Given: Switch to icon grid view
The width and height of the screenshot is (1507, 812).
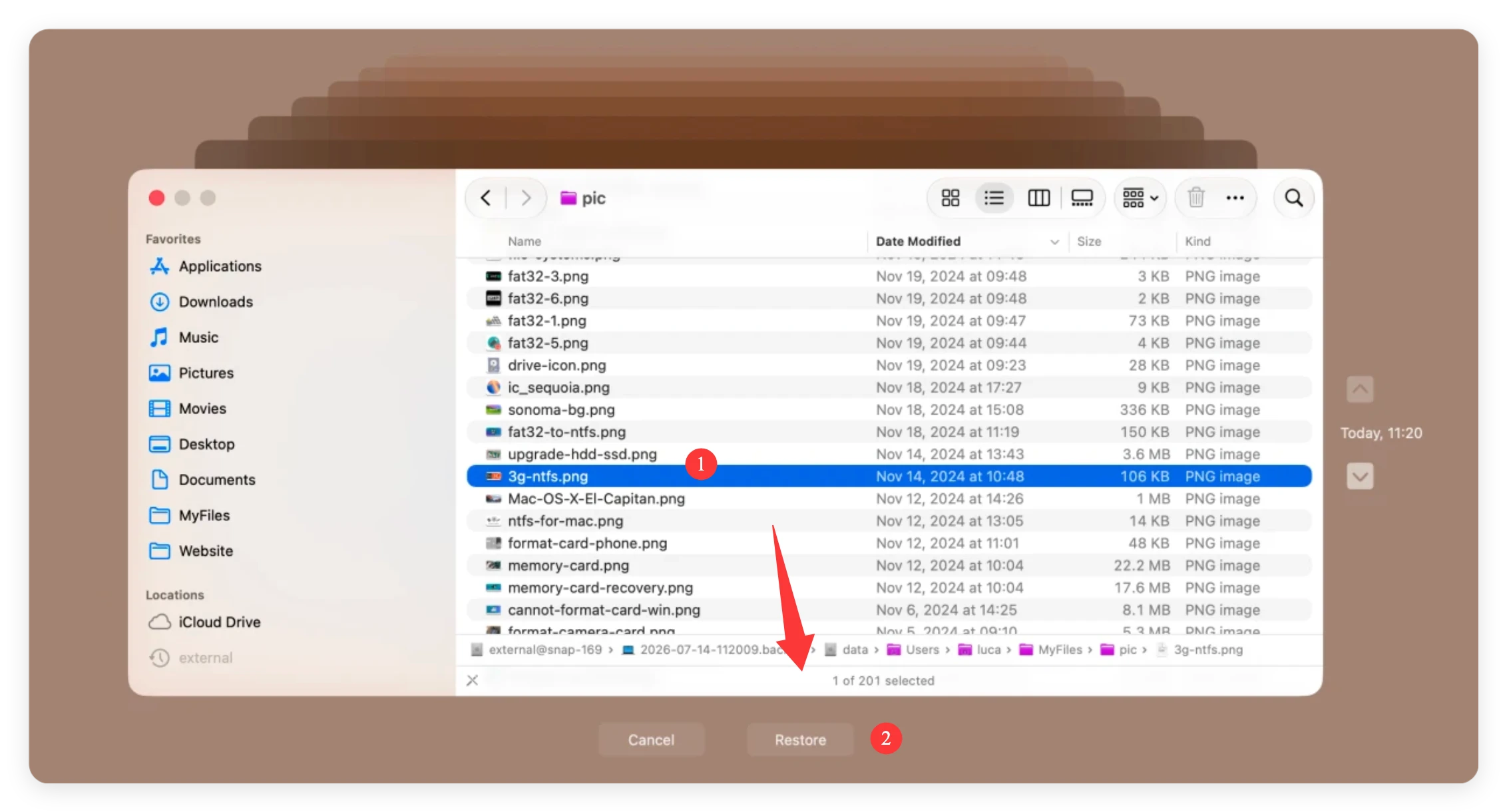Looking at the screenshot, I should (950, 198).
